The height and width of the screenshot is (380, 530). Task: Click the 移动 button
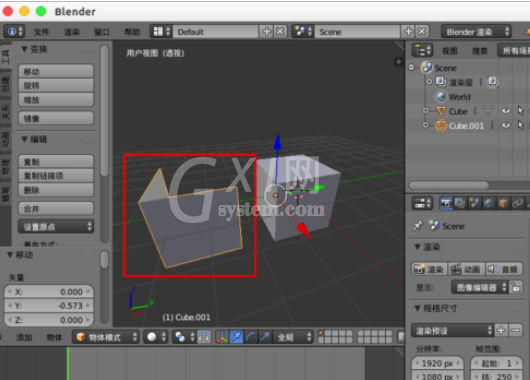[56, 71]
